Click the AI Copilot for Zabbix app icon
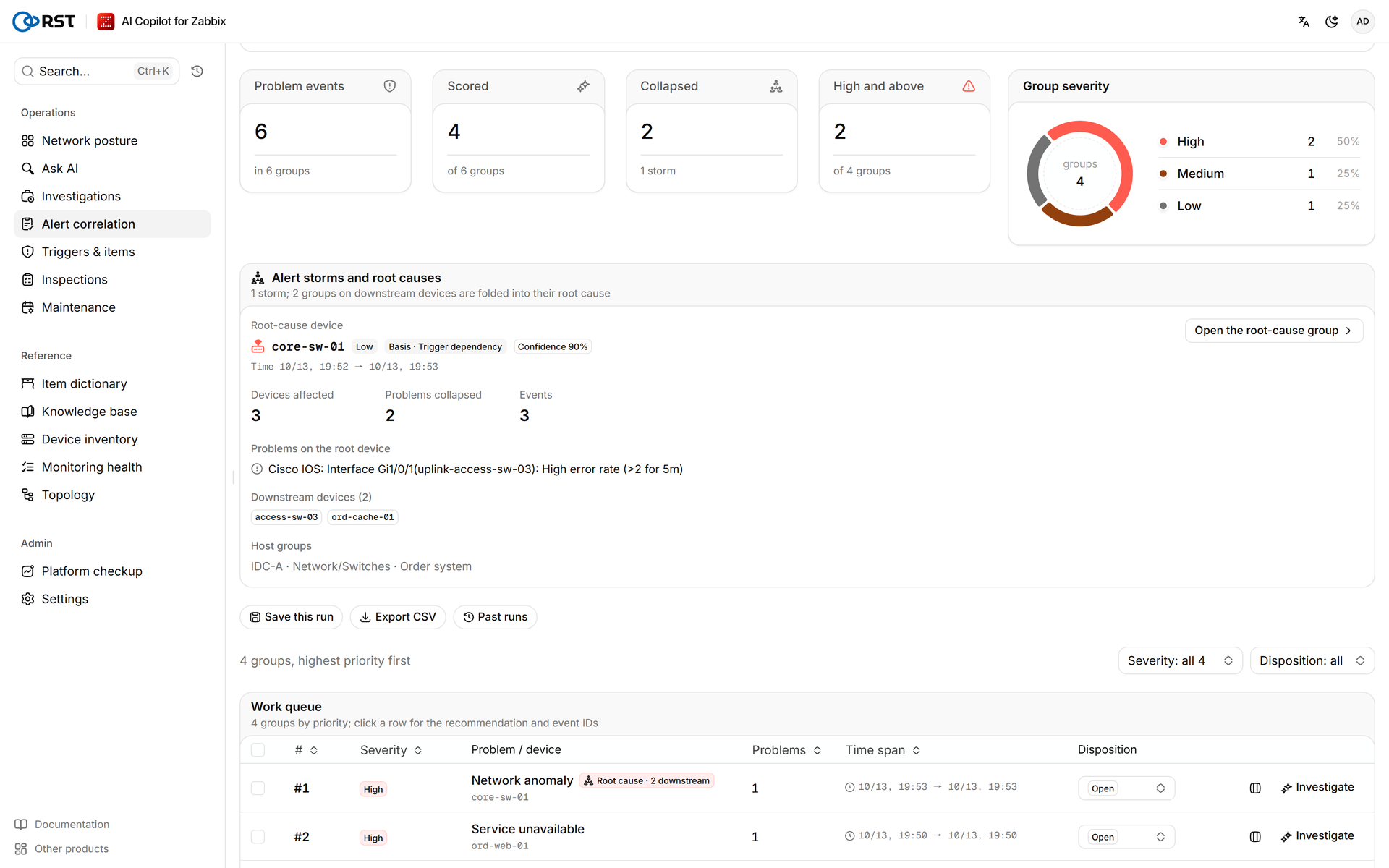The image size is (1389, 868). pos(106,22)
